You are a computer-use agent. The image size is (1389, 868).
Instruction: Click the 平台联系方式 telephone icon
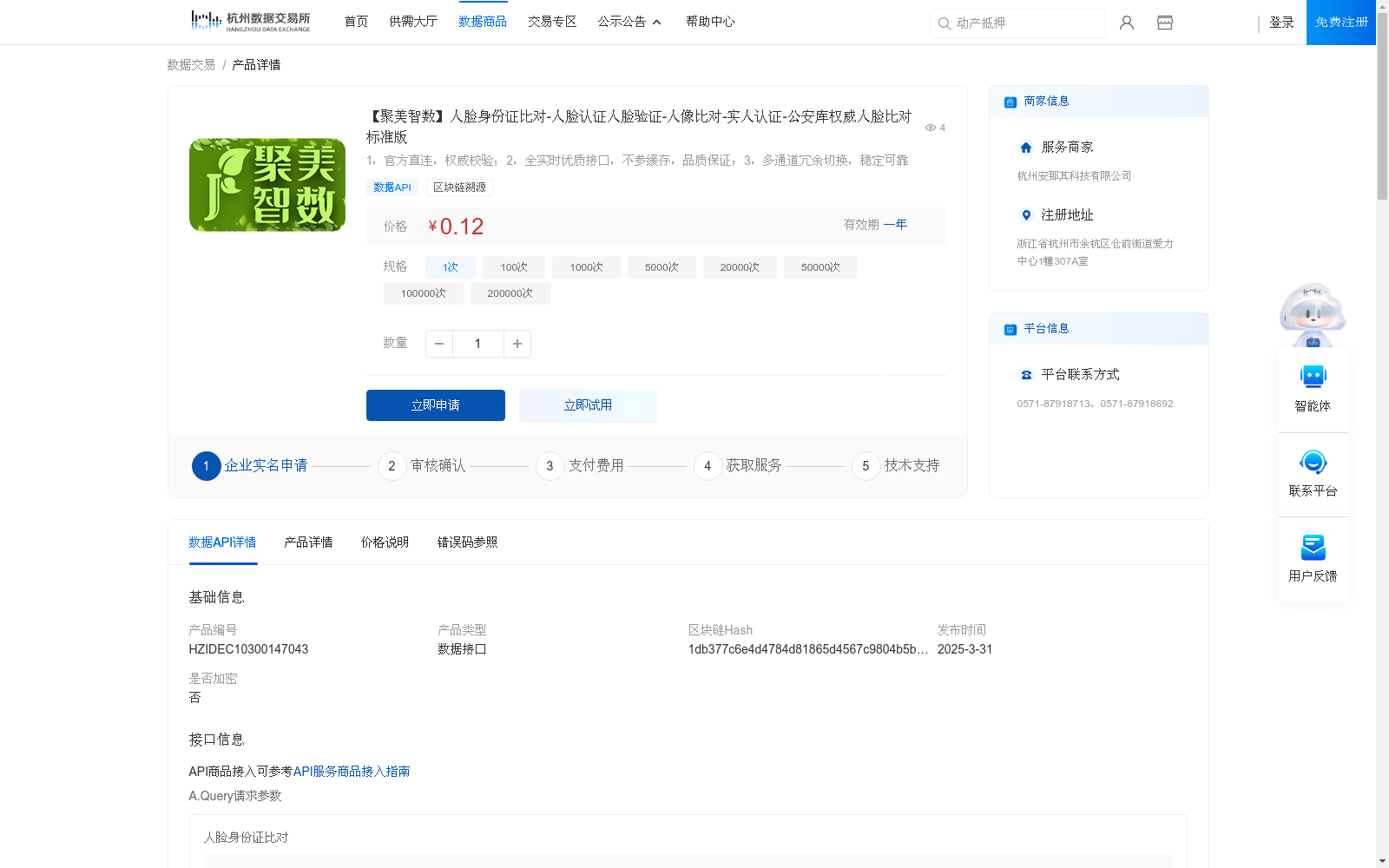[x=1026, y=375]
